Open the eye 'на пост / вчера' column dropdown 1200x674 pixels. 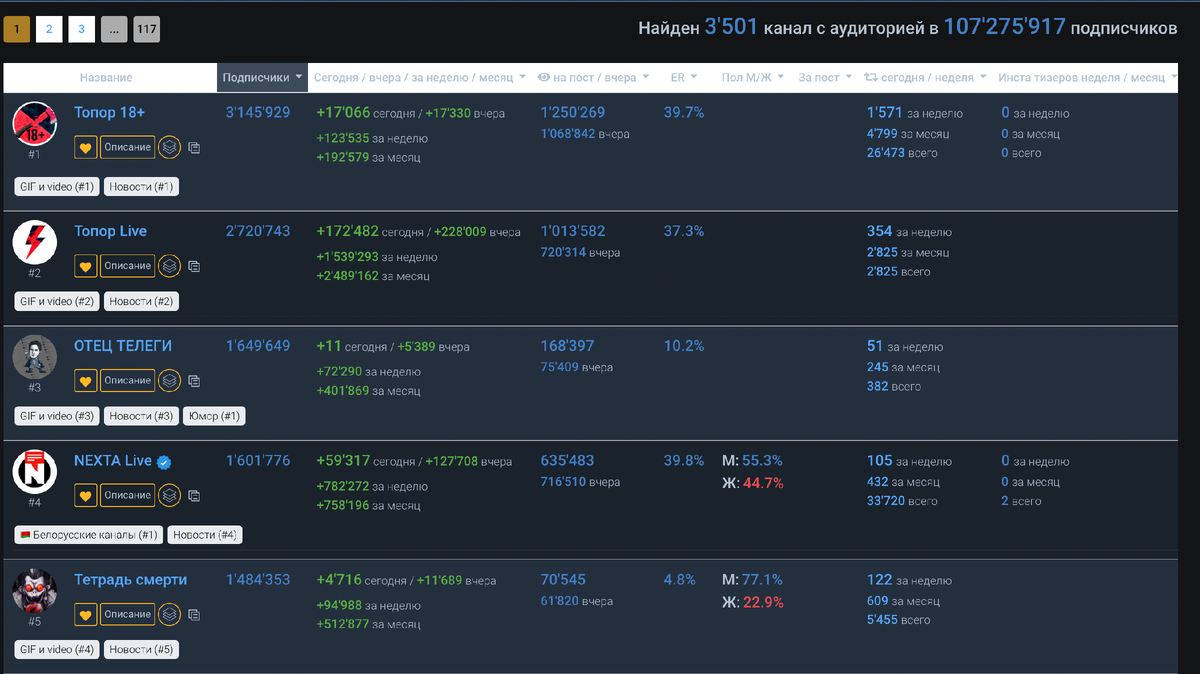pyautogui.click(x=593, y=77)
